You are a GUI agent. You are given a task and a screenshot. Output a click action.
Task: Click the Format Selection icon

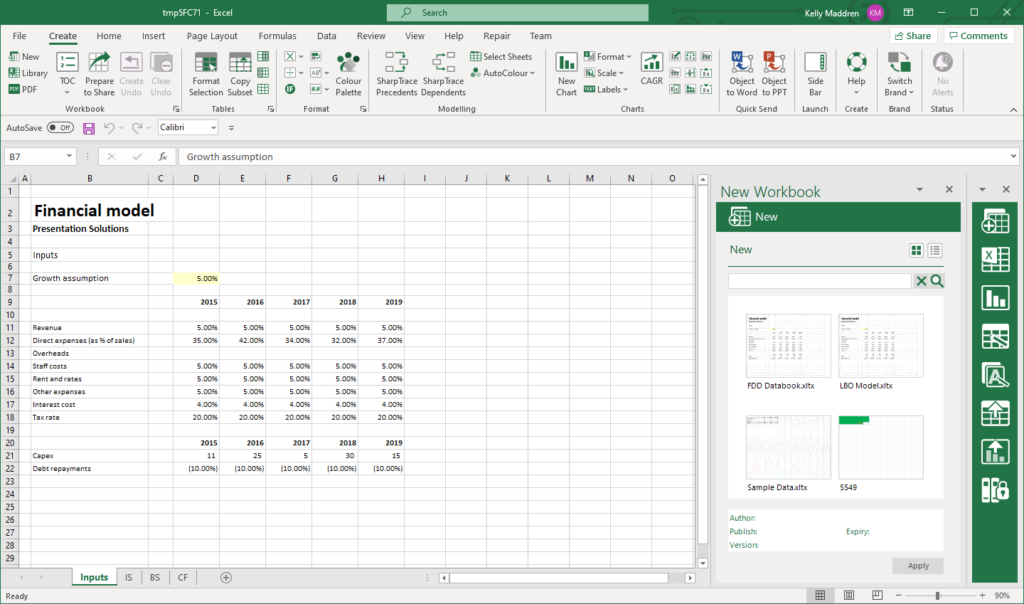tap(205, 64)
